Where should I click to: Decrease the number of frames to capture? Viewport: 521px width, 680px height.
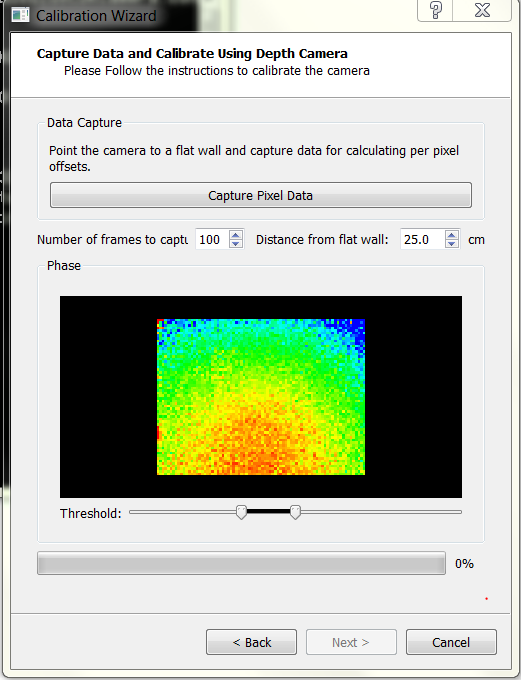tap(236, 244)
